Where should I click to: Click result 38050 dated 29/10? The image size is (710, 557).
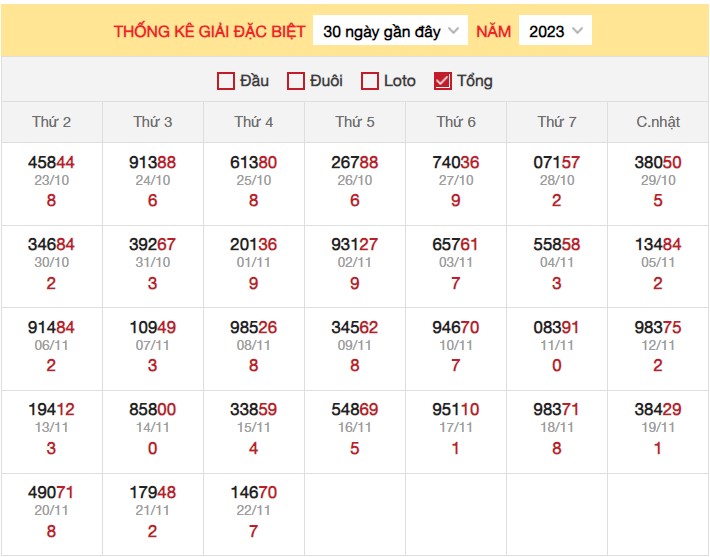pos(658,162)
